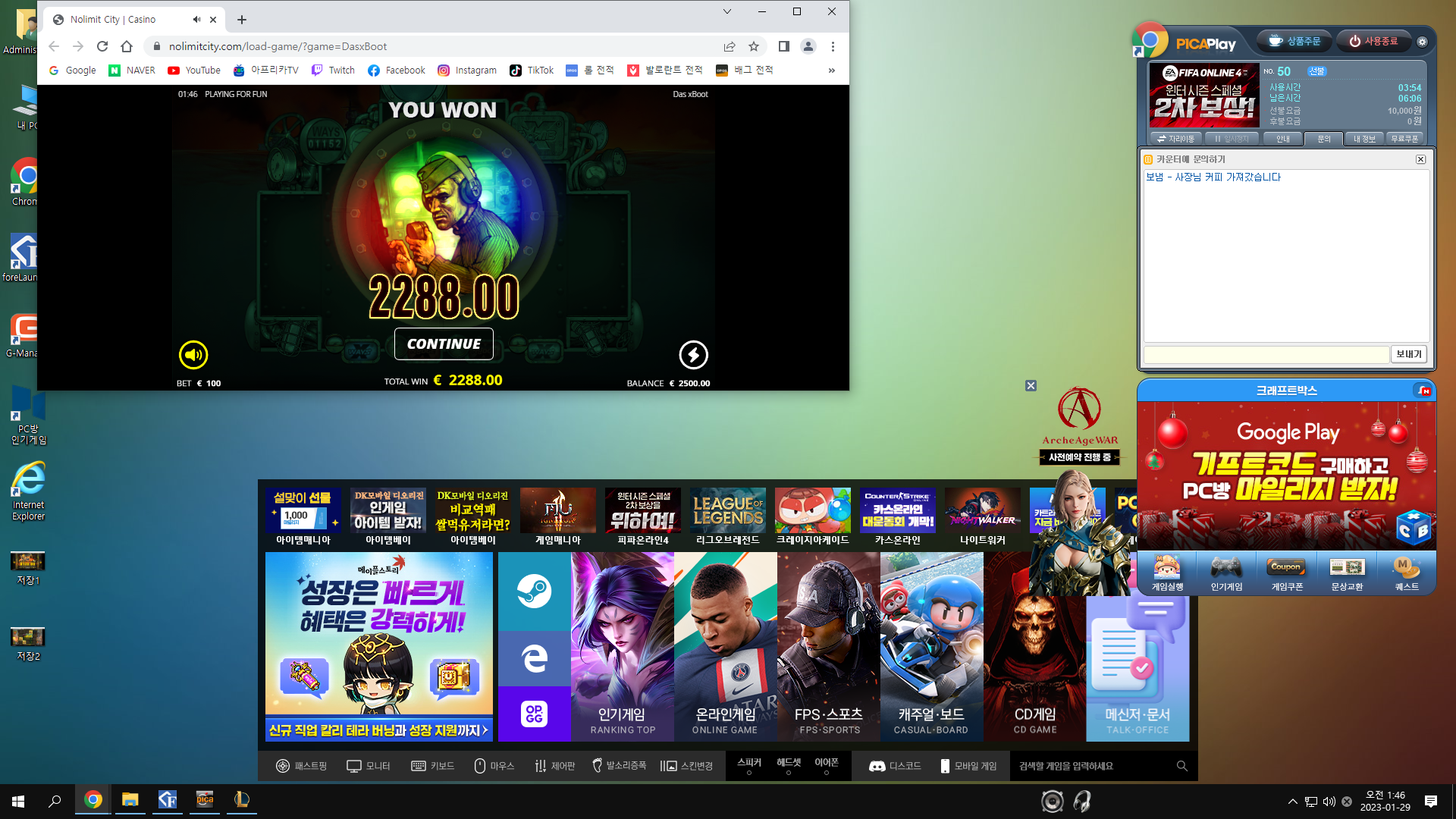Open the NAVER bookmark
This screenshot has height=819, width=1456.
[x=132, y=71]
